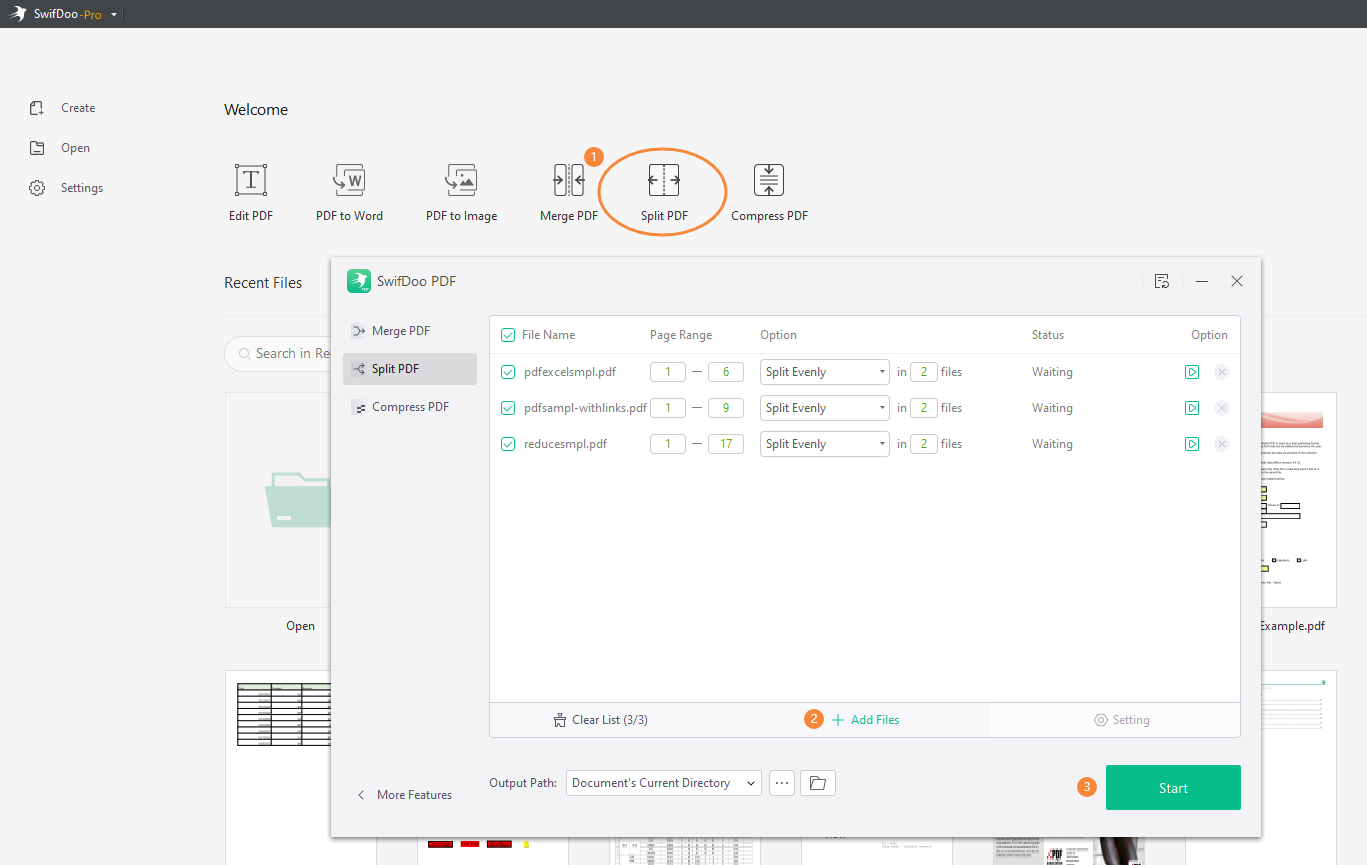This screenshot has height=865, width=1367.
Task: Uncheck pdfsampl-withlinks.pdf checkbox
Action: 508,408
